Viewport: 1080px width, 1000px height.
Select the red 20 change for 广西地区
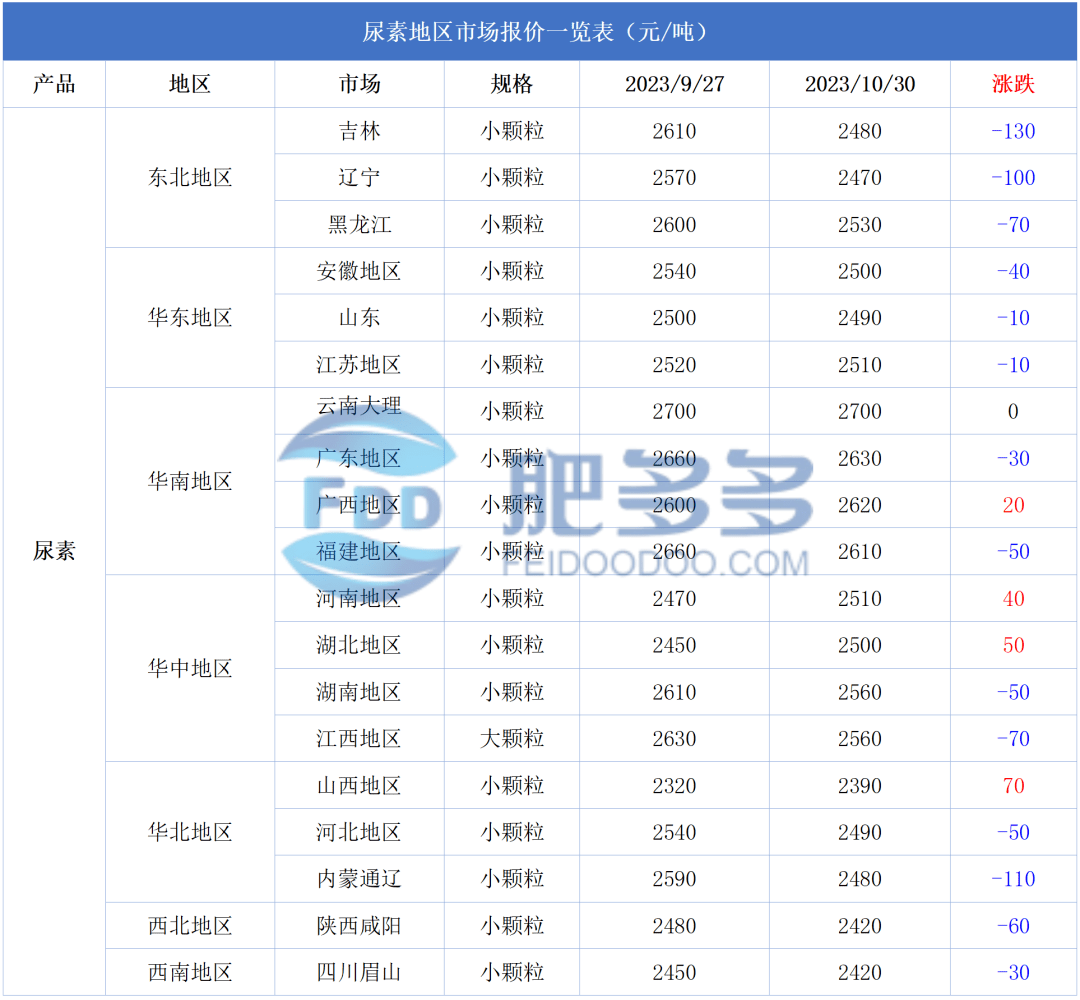(x=1013, y=505)
